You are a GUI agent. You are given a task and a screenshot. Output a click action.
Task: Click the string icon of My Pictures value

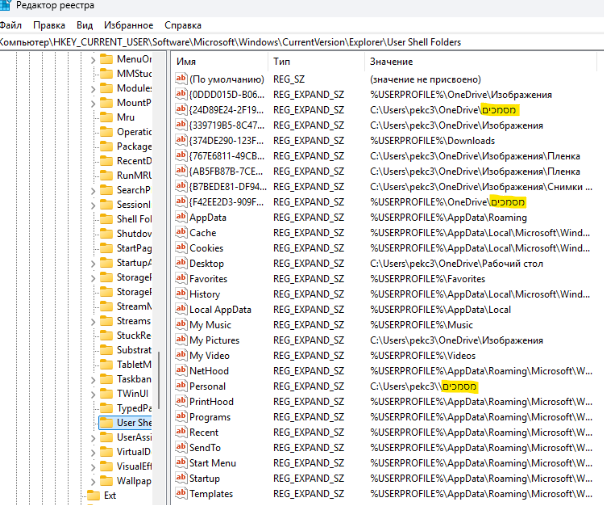tap(181, 340)
